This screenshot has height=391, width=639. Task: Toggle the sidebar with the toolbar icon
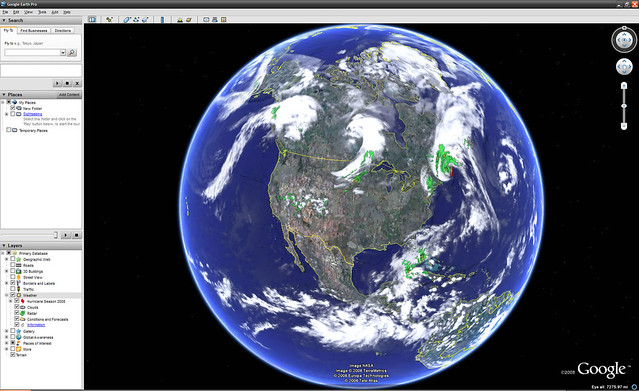pos(93,19)
